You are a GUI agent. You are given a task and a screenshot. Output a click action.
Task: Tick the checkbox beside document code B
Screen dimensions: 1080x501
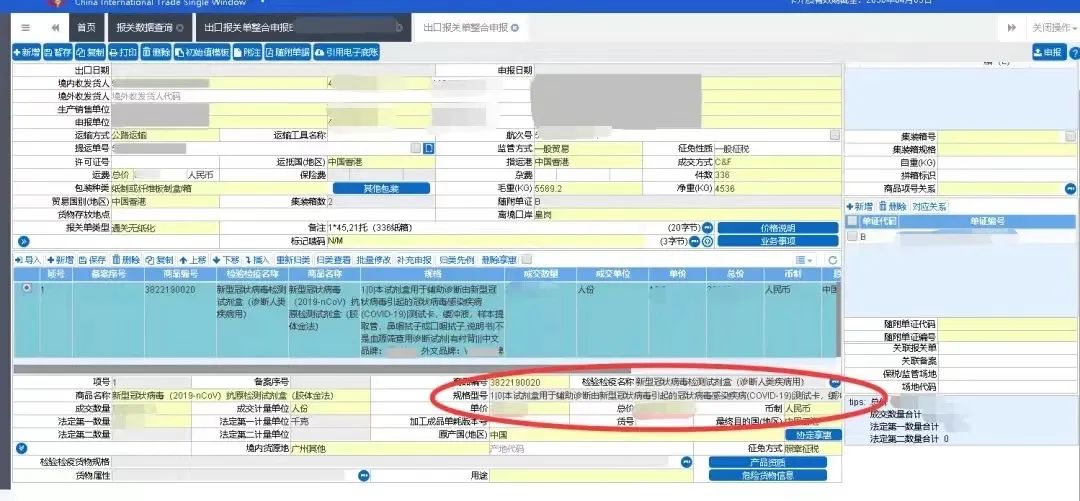coord(852,237)
